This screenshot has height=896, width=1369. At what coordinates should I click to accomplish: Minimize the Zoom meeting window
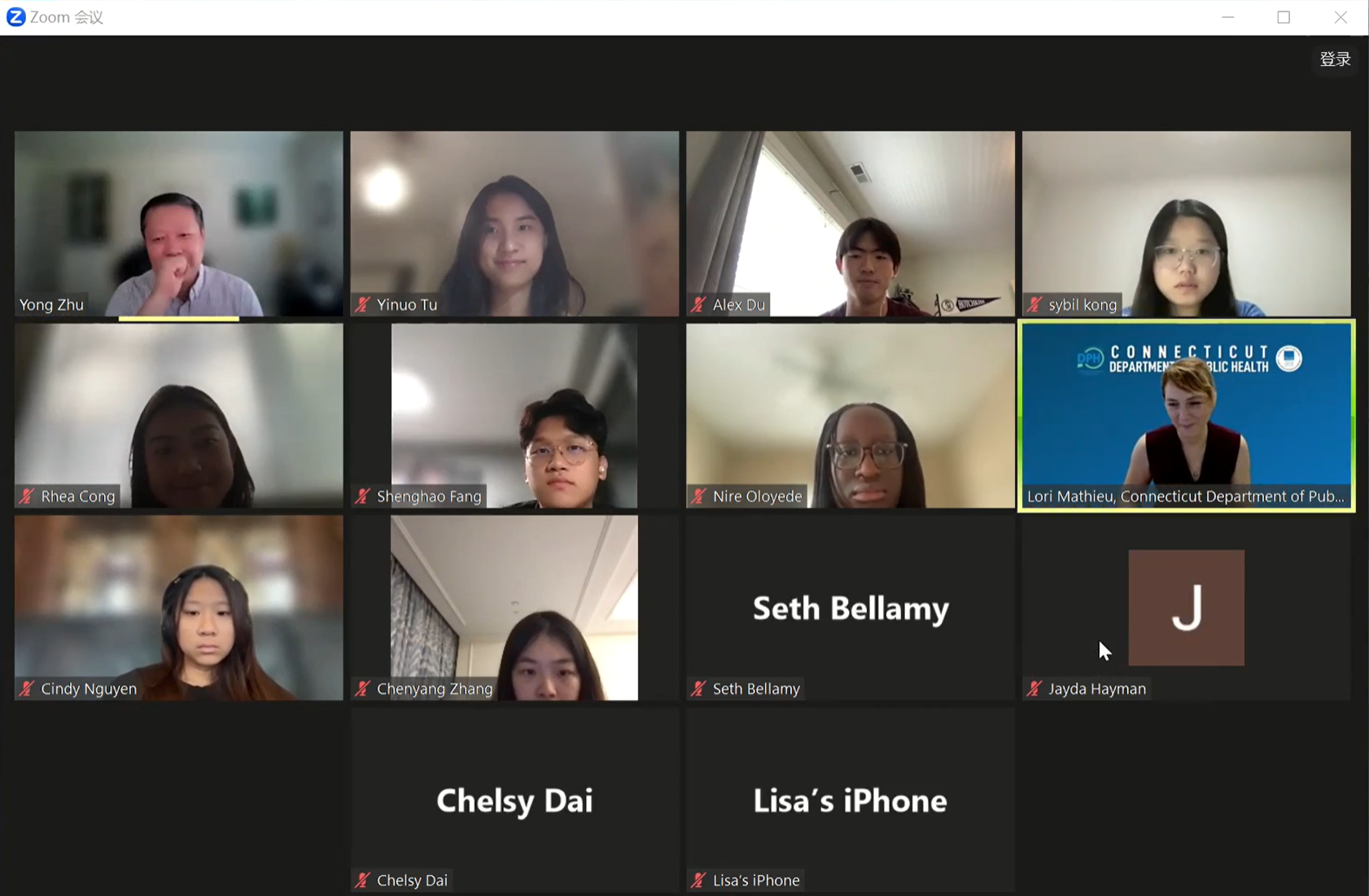(1227, 17)
